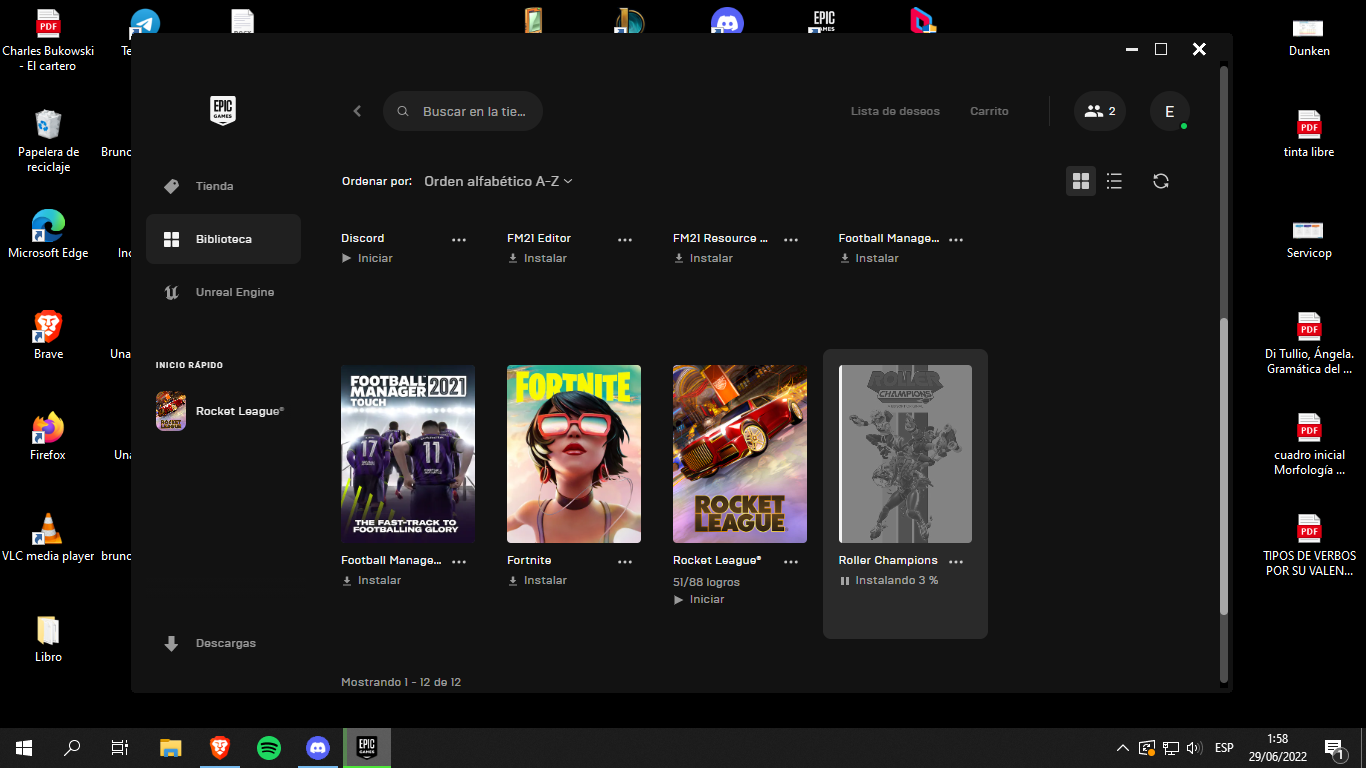Start Rocket League with Iniciar
The image size is (1366, 768).
699,599
